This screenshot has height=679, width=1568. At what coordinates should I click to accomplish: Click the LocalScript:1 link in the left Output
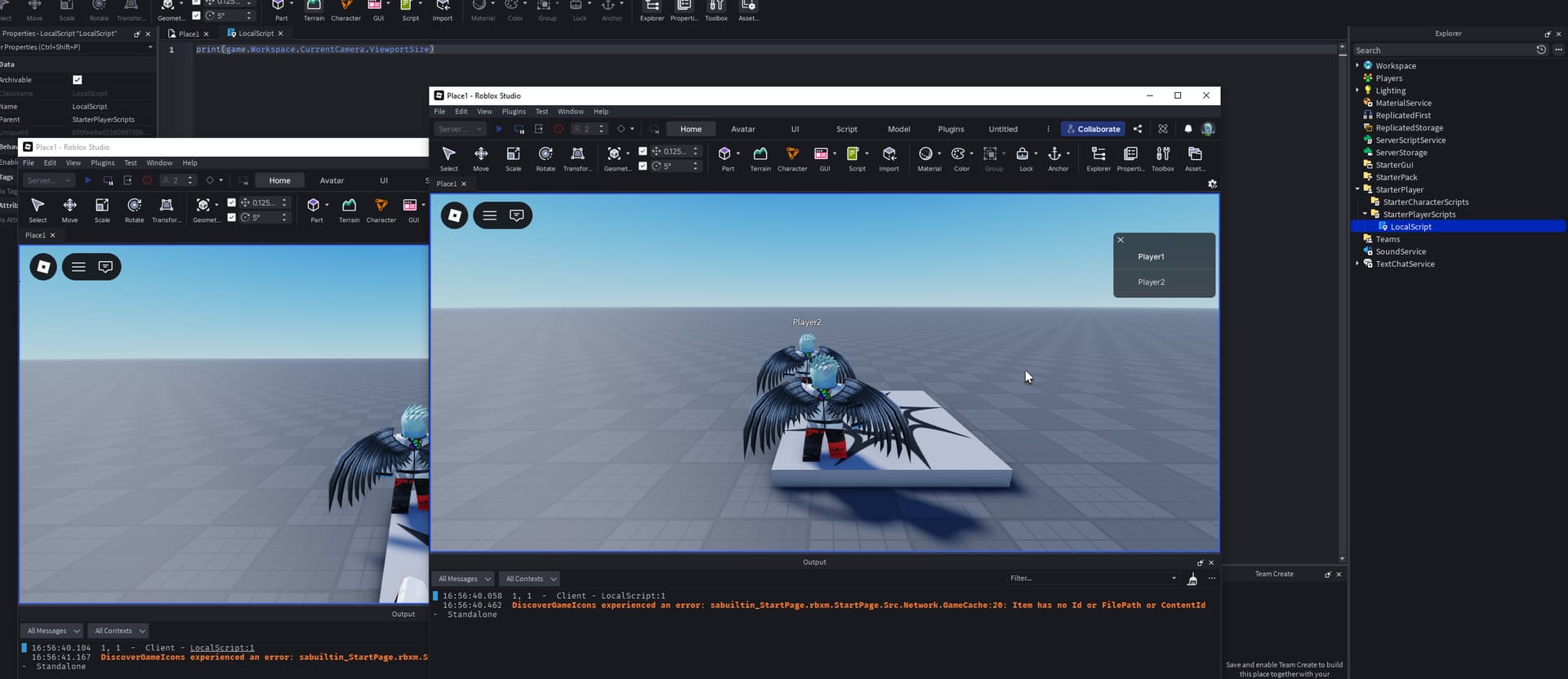222,648
